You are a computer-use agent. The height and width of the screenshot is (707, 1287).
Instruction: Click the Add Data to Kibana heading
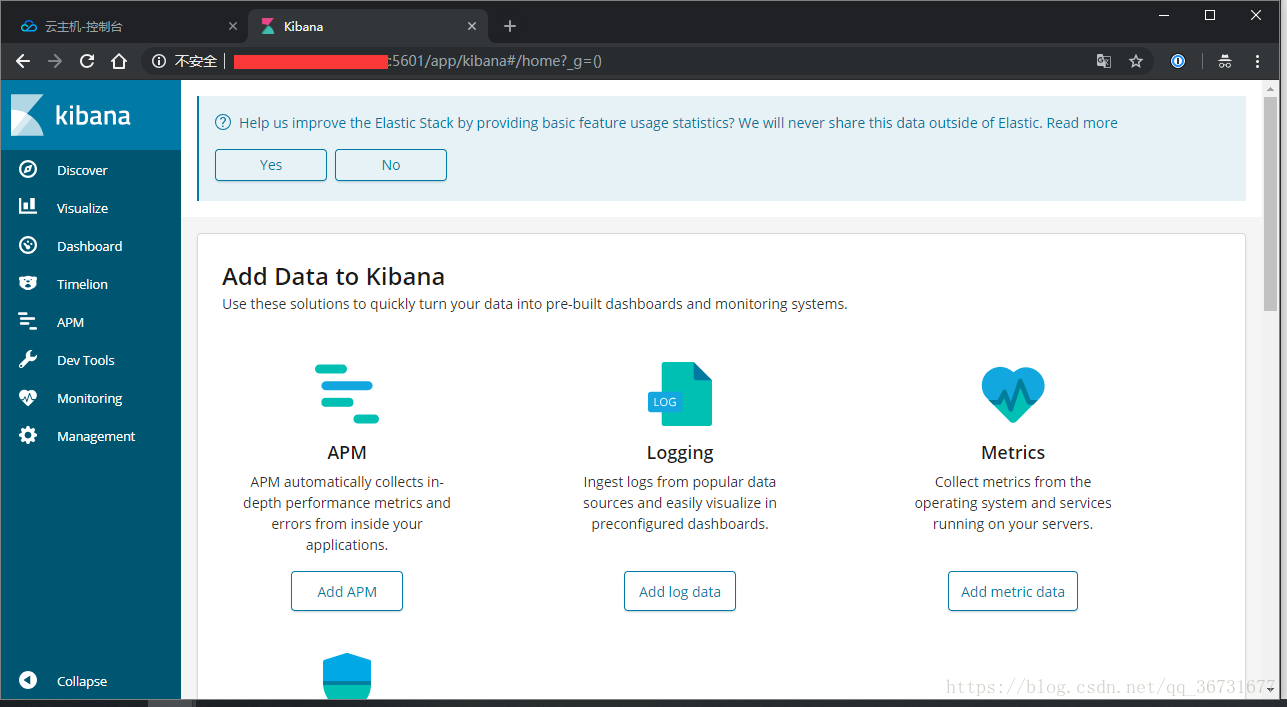(x=333, y=276)
